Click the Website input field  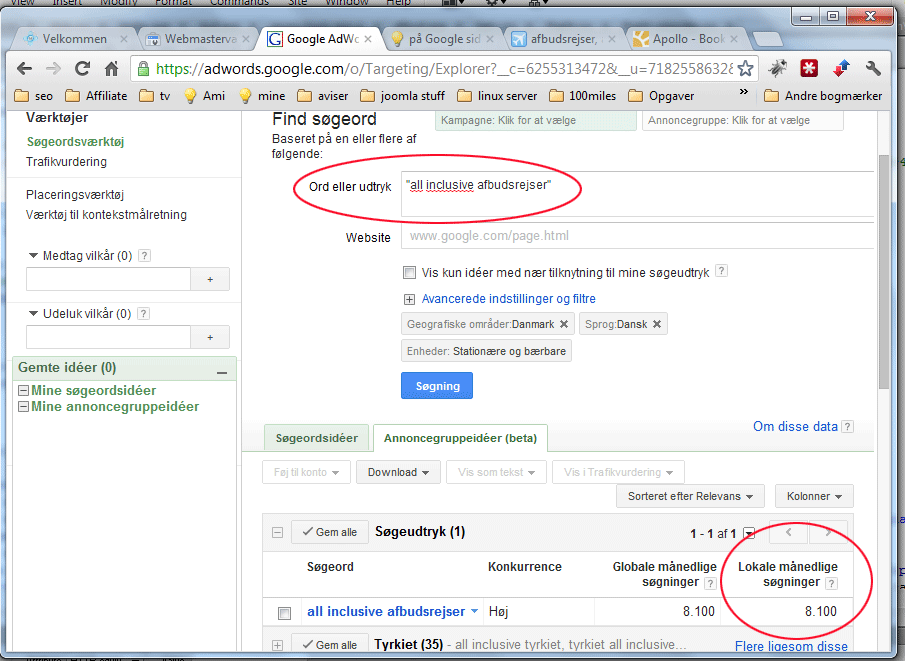point(637,236)
